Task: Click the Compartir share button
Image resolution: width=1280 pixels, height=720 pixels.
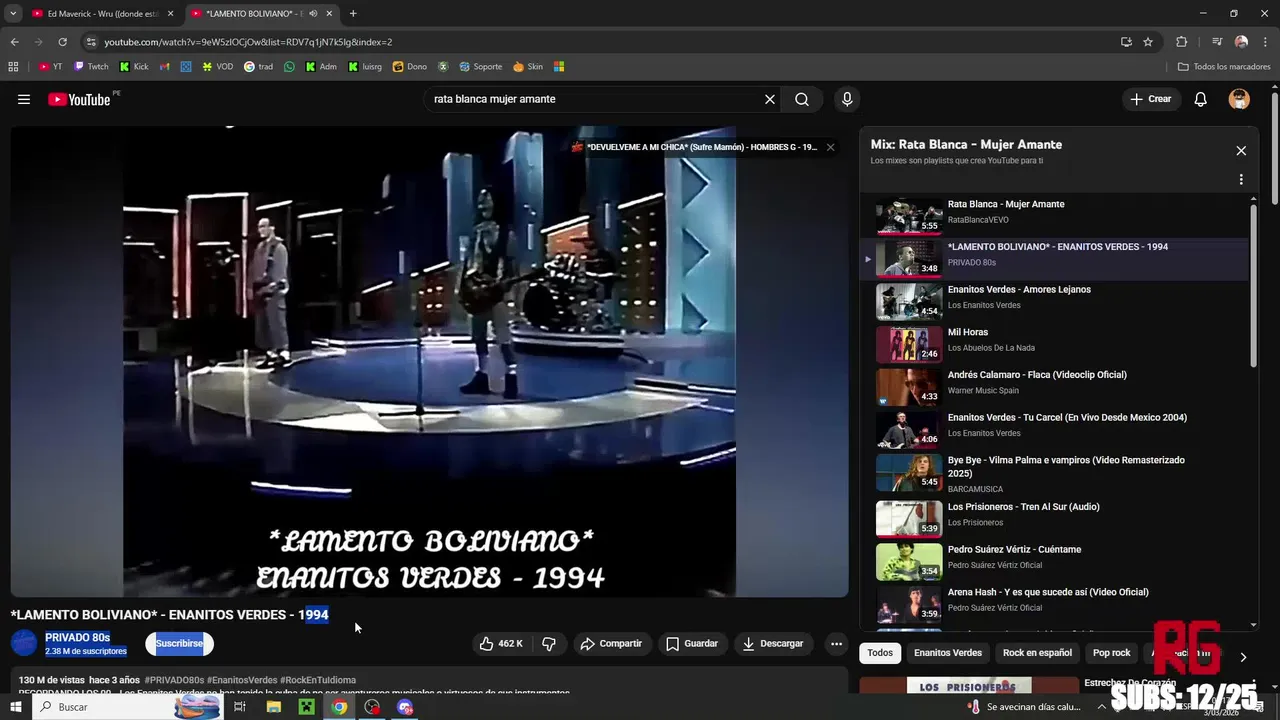Action: point(611,644)
